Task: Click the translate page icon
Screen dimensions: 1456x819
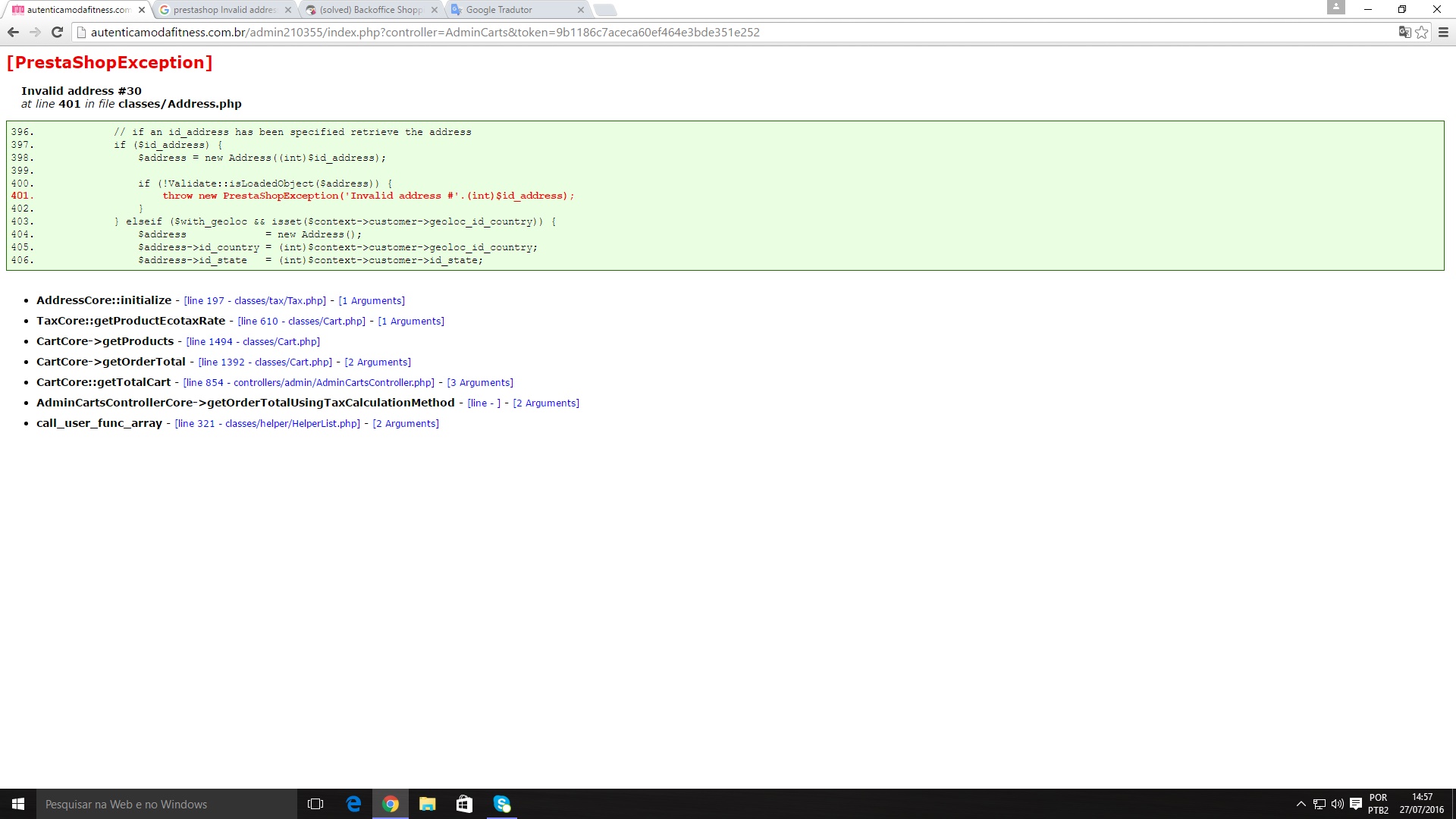Action: point(1404,32)
